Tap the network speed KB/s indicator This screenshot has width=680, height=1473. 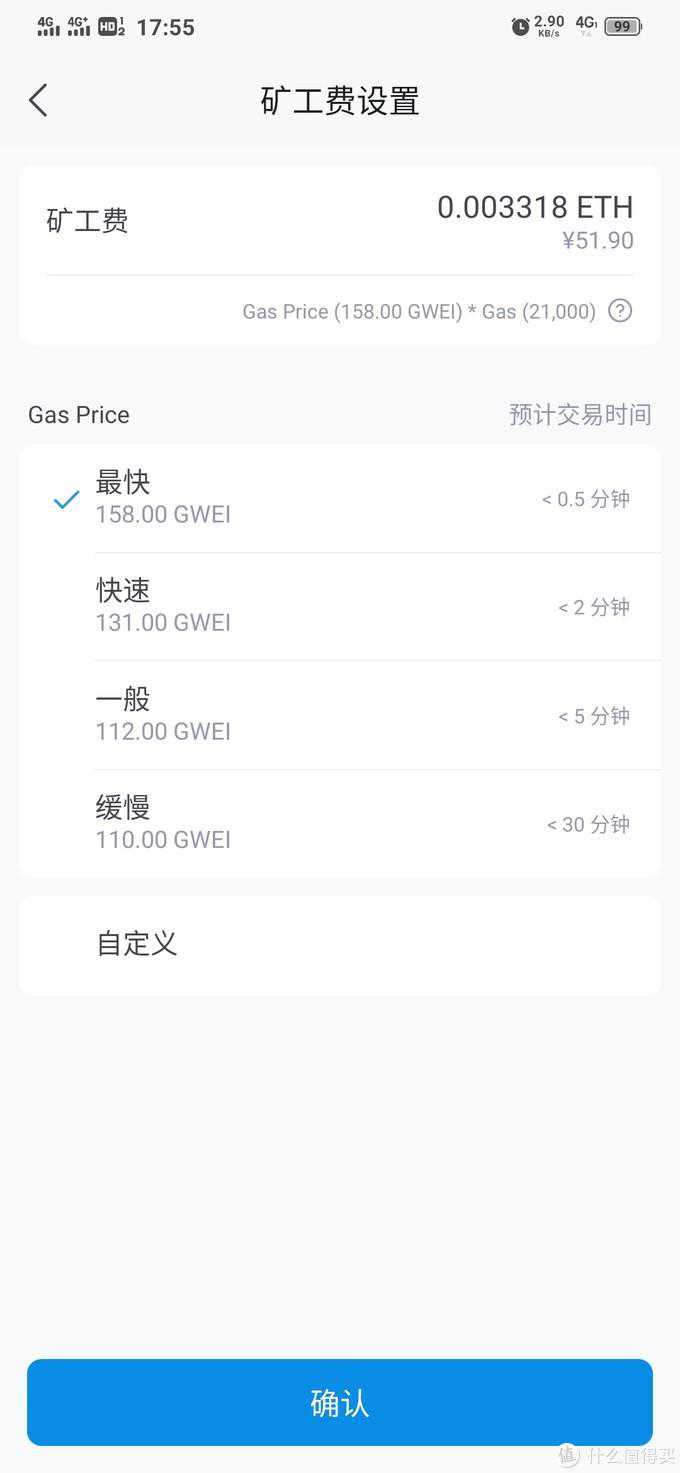[549, 27]
